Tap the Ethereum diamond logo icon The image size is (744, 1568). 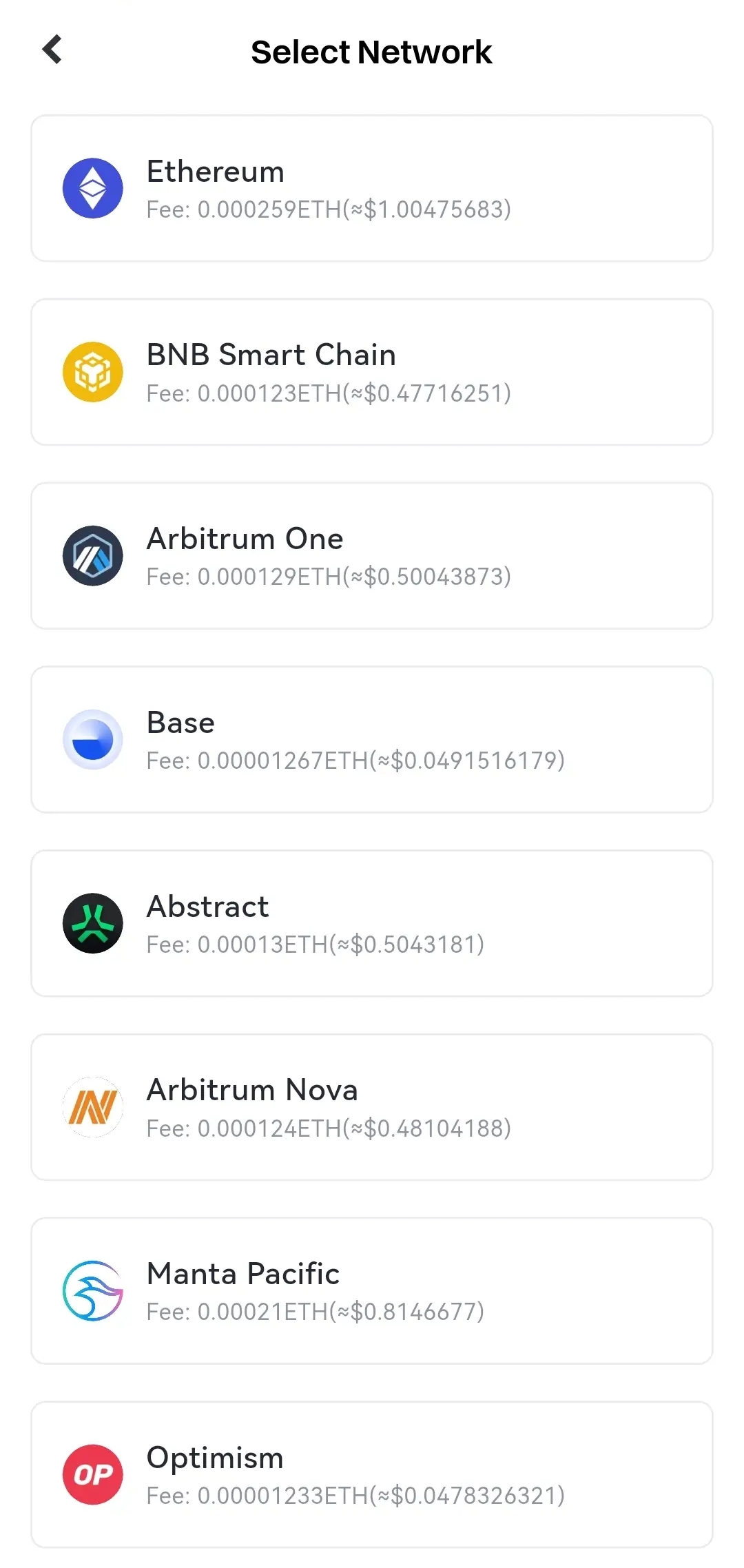pos(93,188)
